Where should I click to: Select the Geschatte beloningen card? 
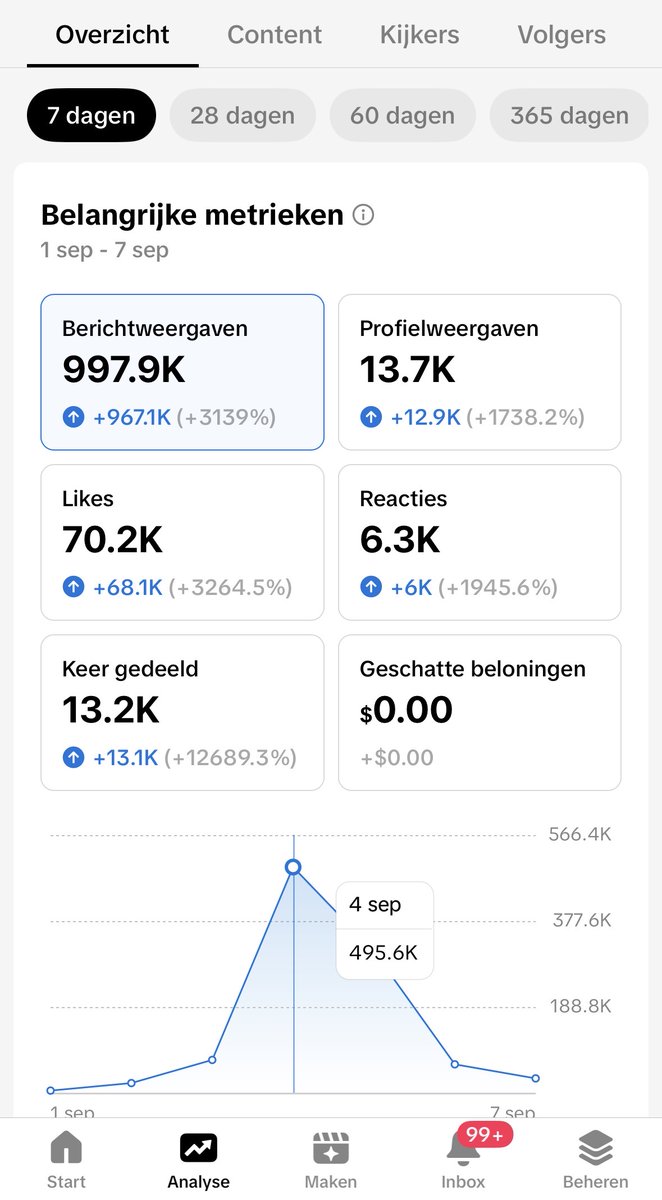click(x=480, y=712)
